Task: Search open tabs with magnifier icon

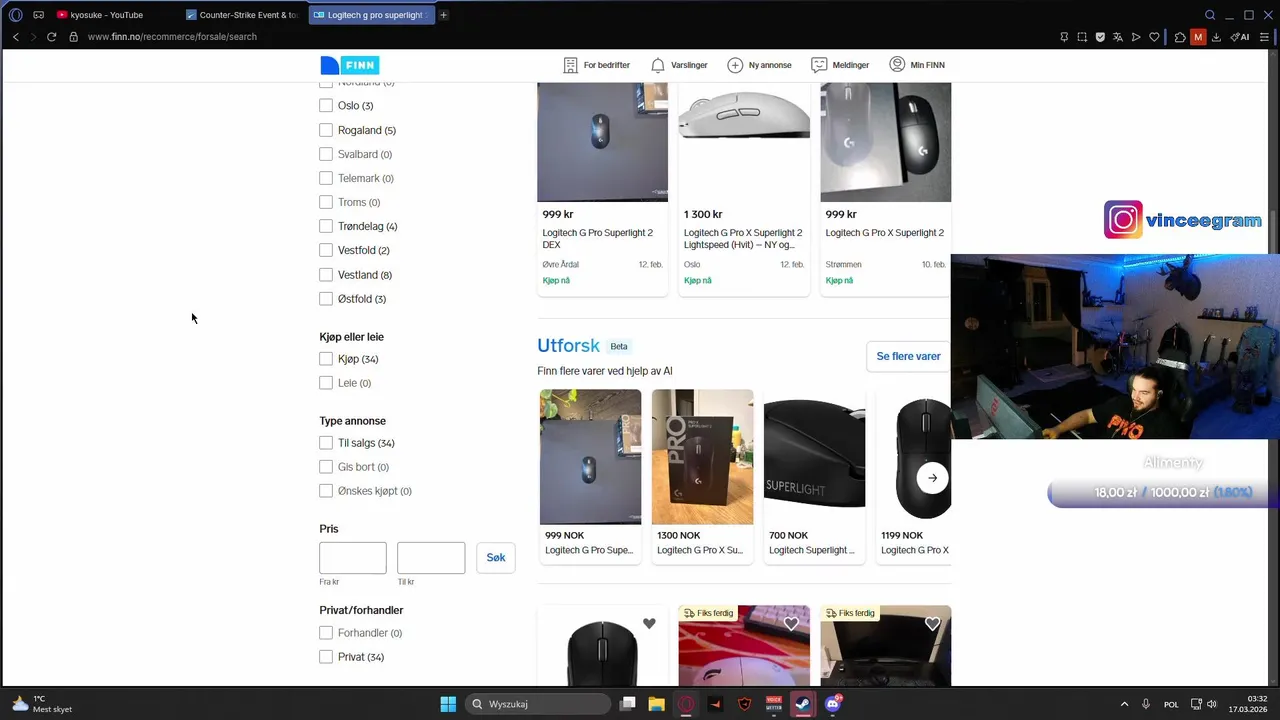Action: pos(1210,15)
